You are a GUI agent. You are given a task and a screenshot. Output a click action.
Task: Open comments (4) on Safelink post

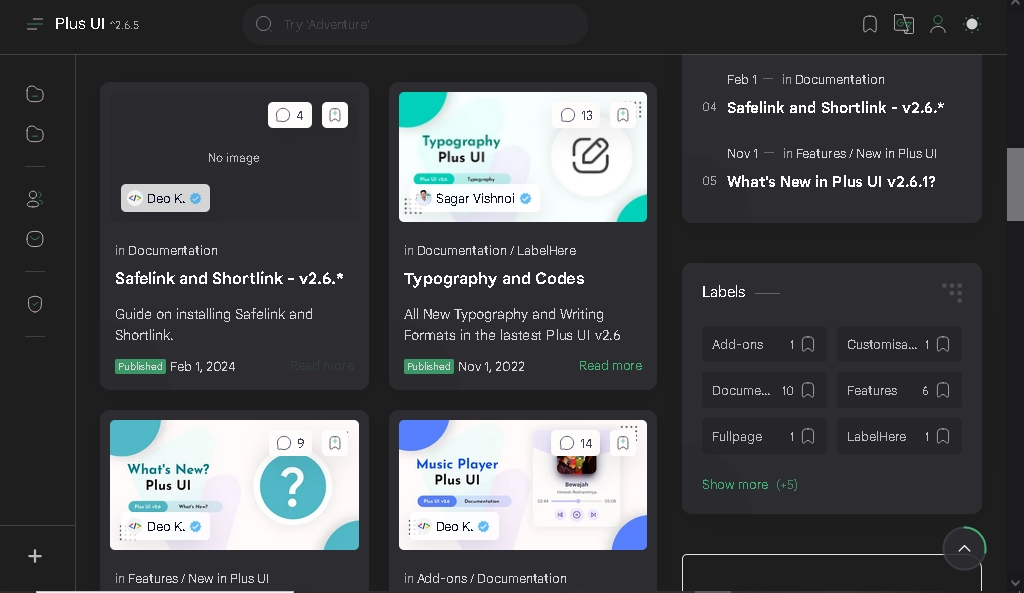(x=290, y=115)
